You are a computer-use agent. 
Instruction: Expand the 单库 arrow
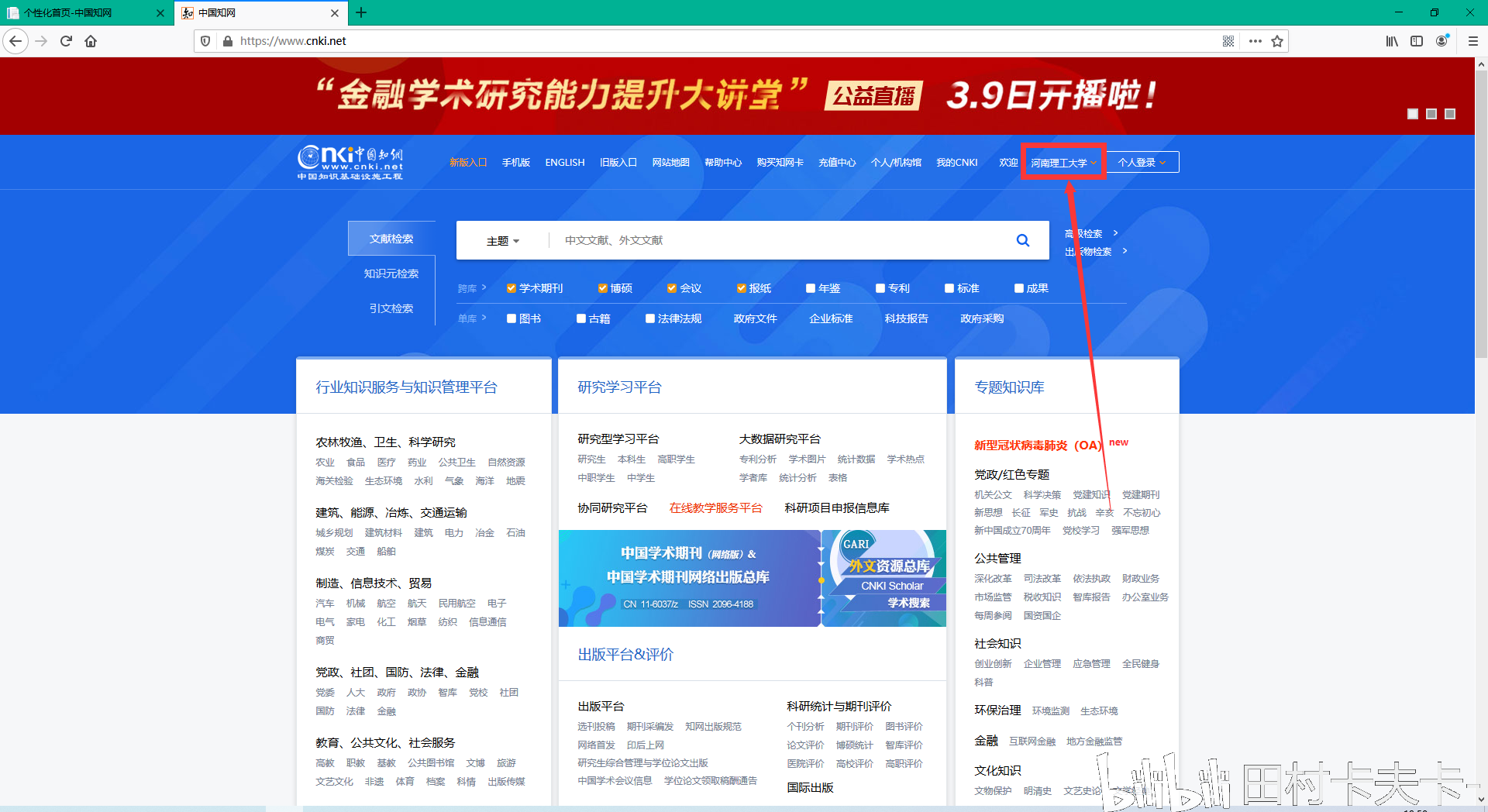click(x=484, y=318)
